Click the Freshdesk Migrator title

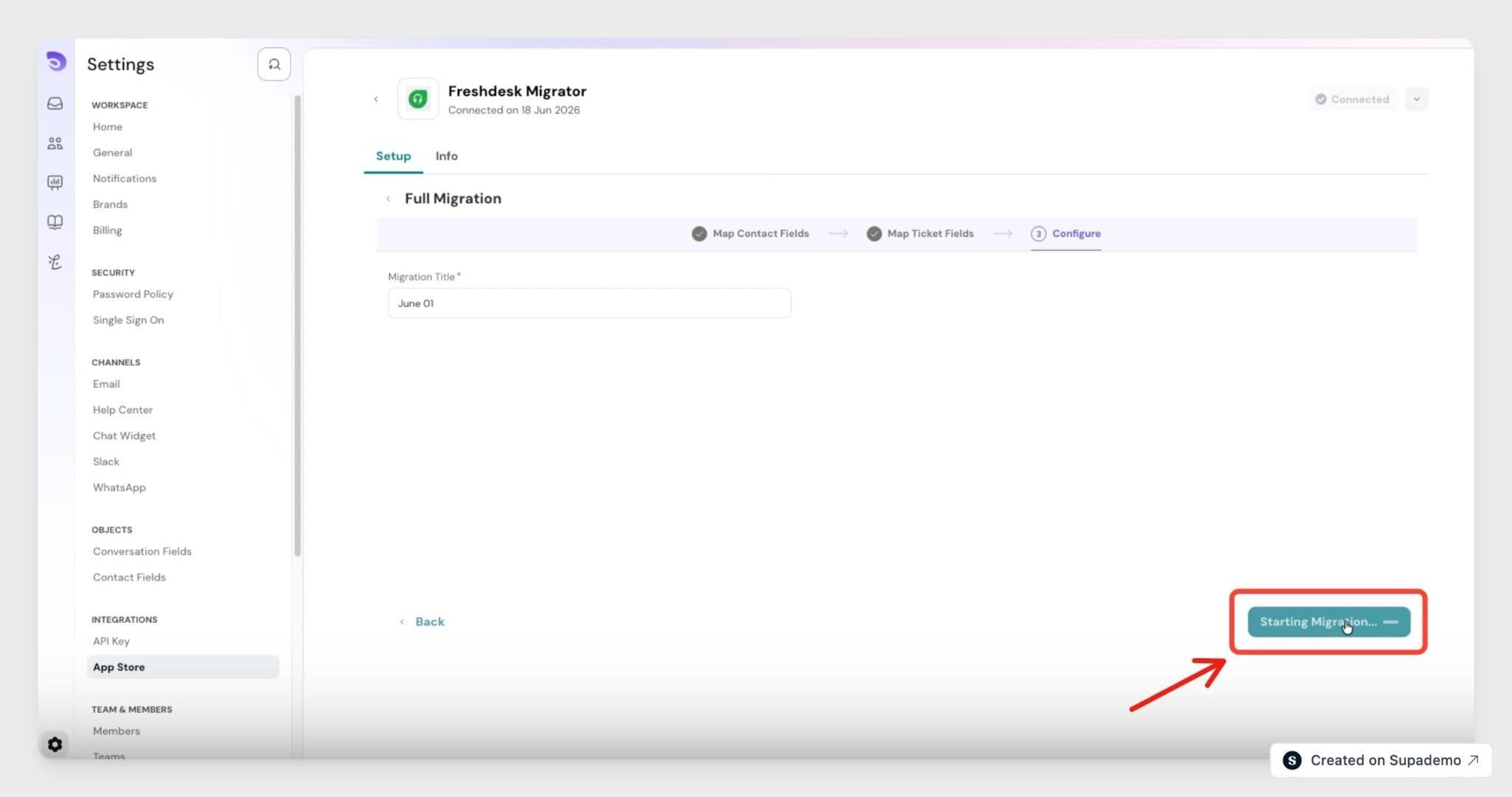[517, 91]
